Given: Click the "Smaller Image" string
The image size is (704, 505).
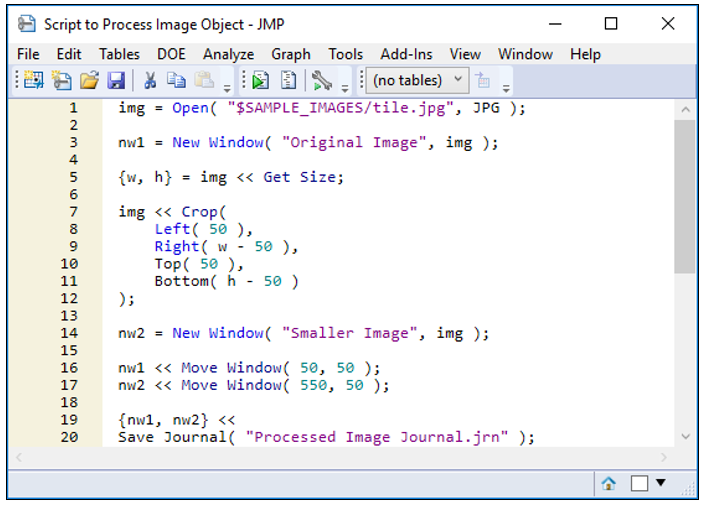Looking at the screenshot, I should click(x=349, y=334).
